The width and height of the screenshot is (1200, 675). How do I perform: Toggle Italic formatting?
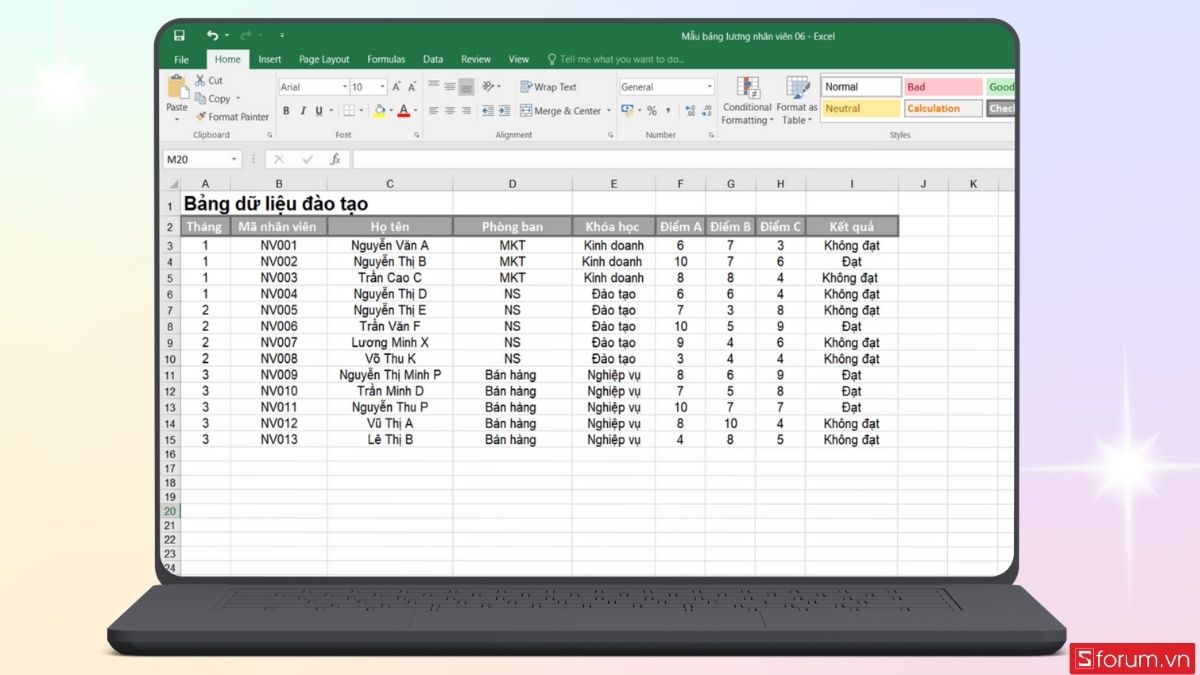click(302, 111)
